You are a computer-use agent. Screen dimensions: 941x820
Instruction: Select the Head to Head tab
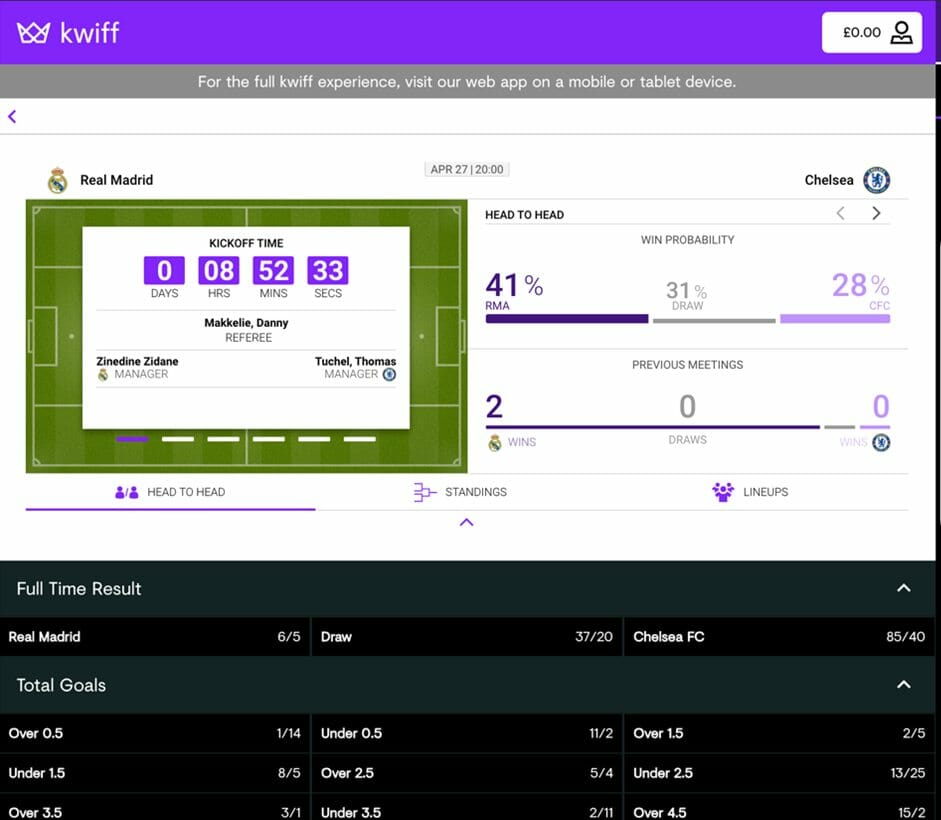click(x=170, y=492)
